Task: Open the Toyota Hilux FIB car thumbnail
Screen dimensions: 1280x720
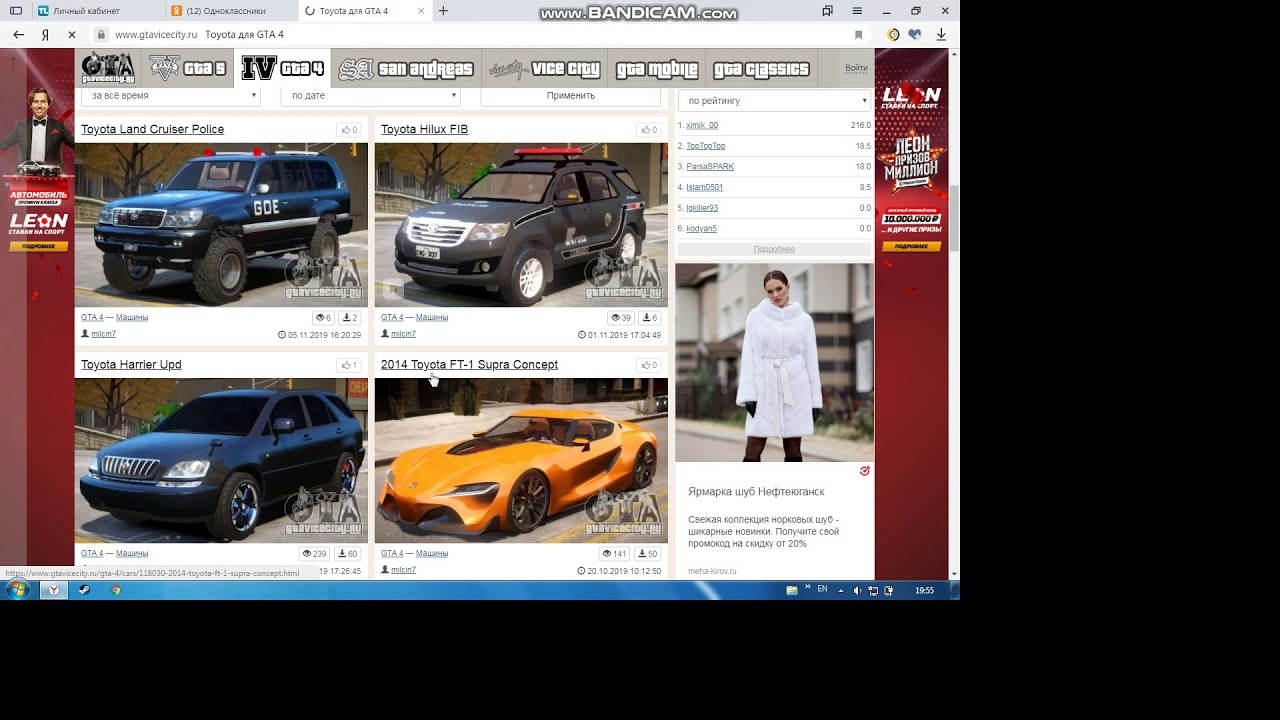Action: [x=521, y=225]
